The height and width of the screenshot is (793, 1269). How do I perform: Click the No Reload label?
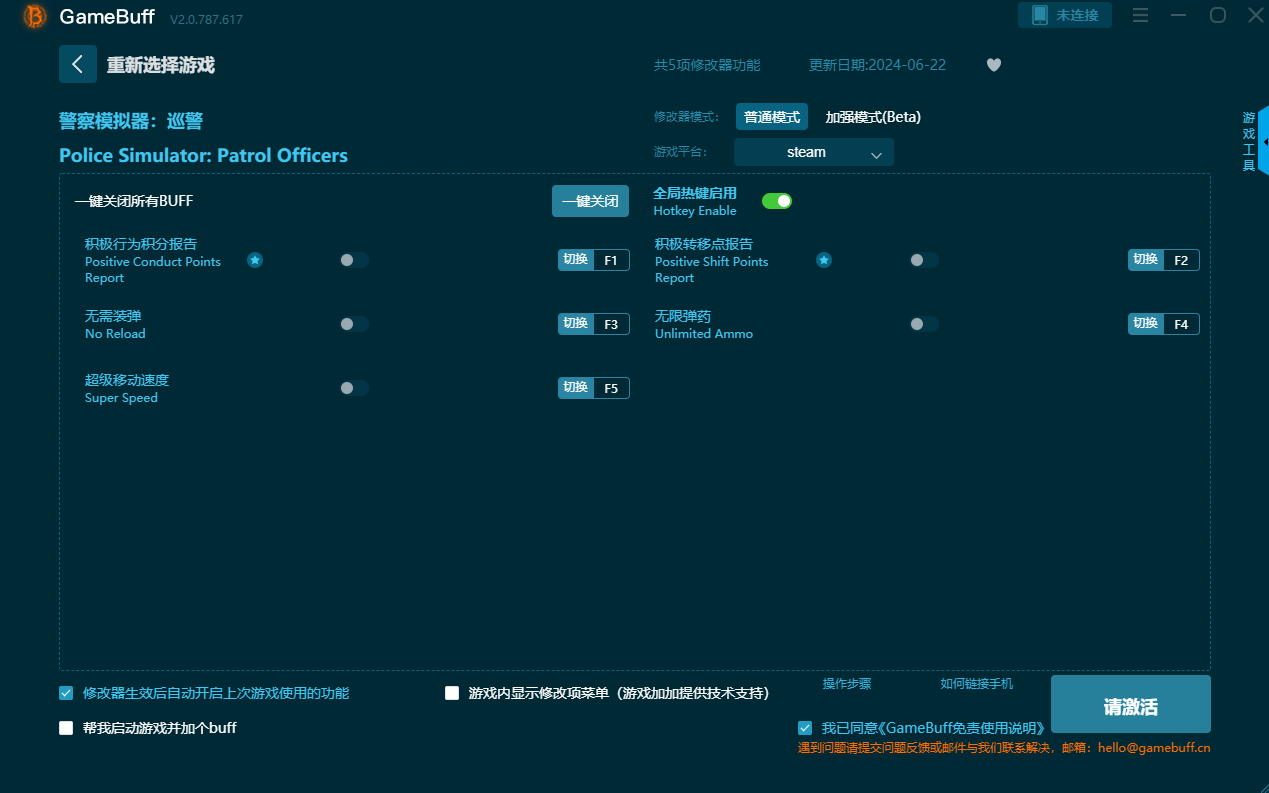[115, 325]
